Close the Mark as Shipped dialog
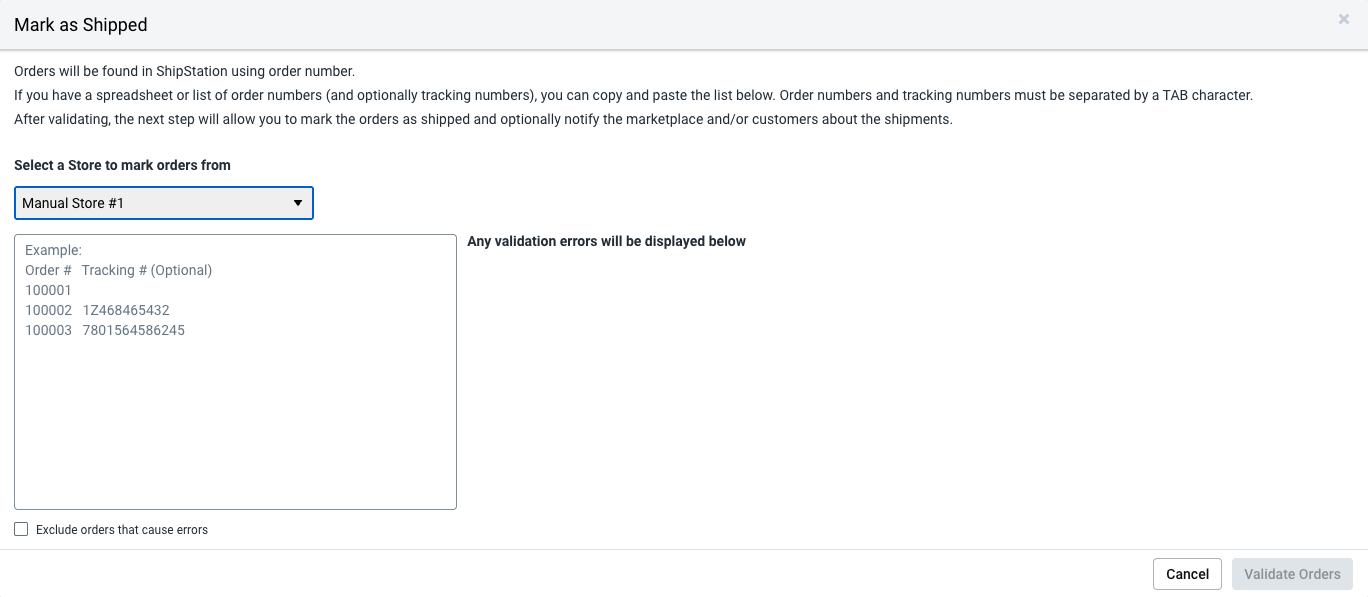 1344,19
